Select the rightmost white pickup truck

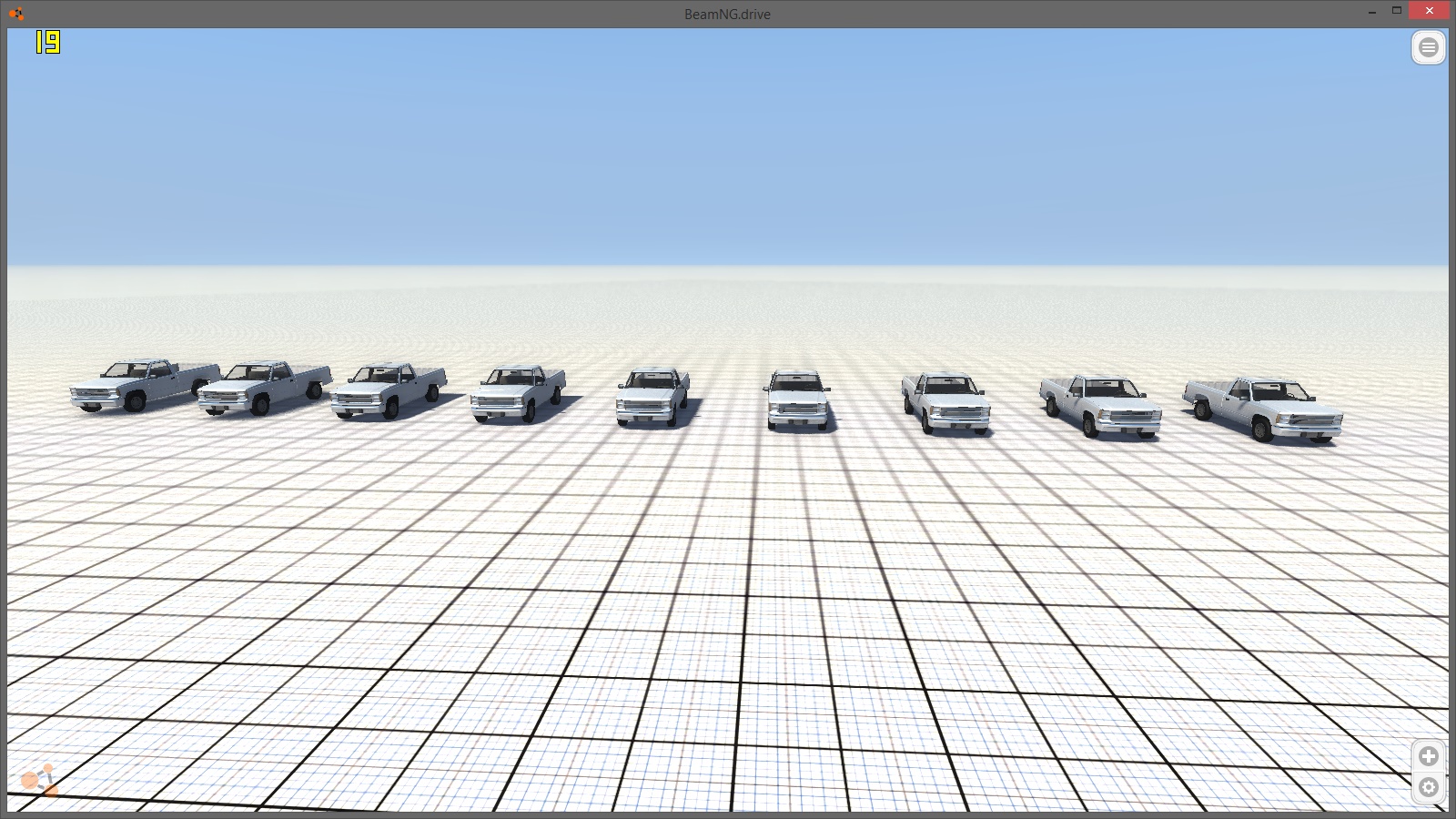point(1263,409)
